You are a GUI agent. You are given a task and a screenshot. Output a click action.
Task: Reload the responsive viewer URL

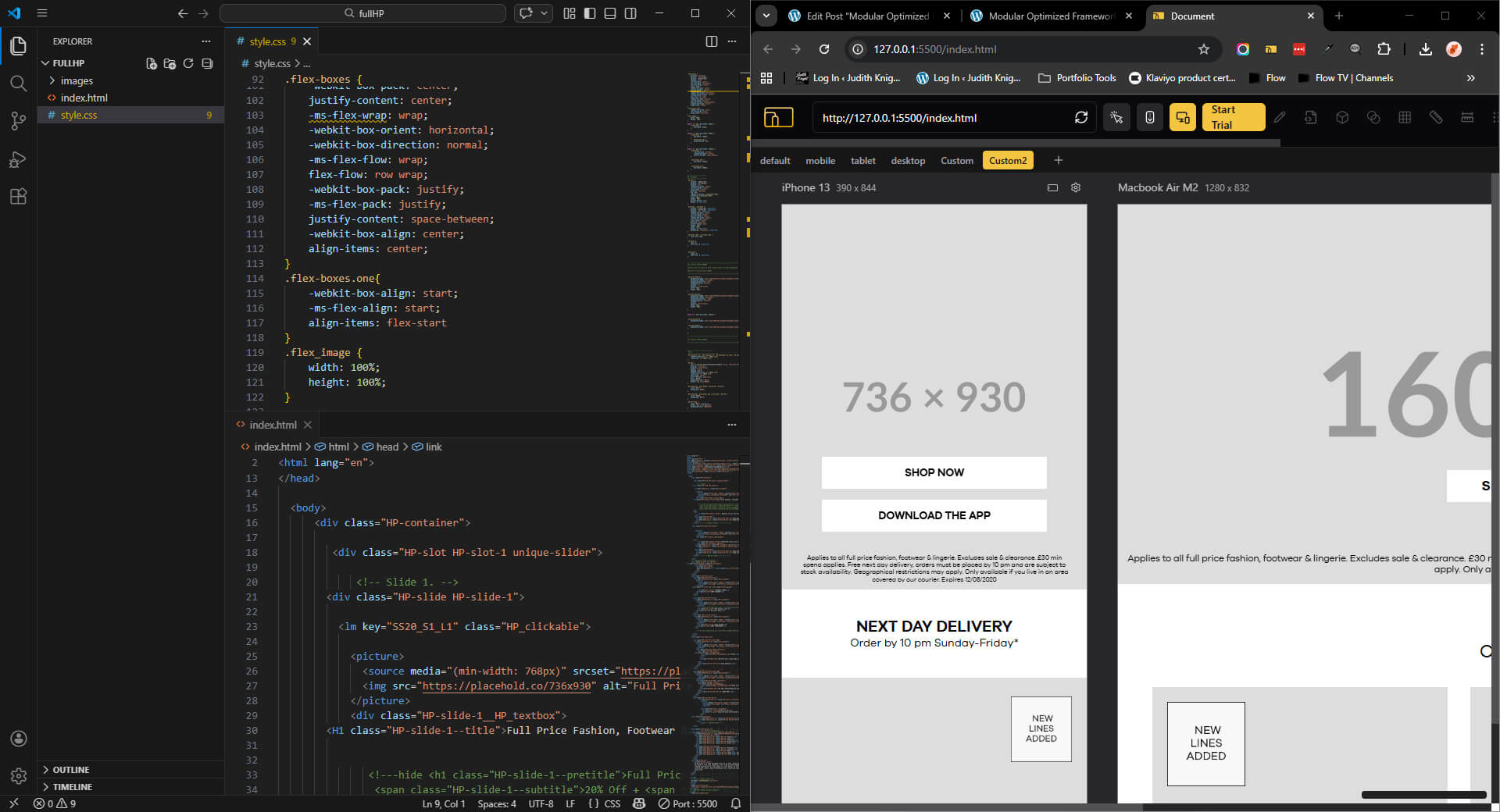pyautogui.click(x=1081, y=117)
